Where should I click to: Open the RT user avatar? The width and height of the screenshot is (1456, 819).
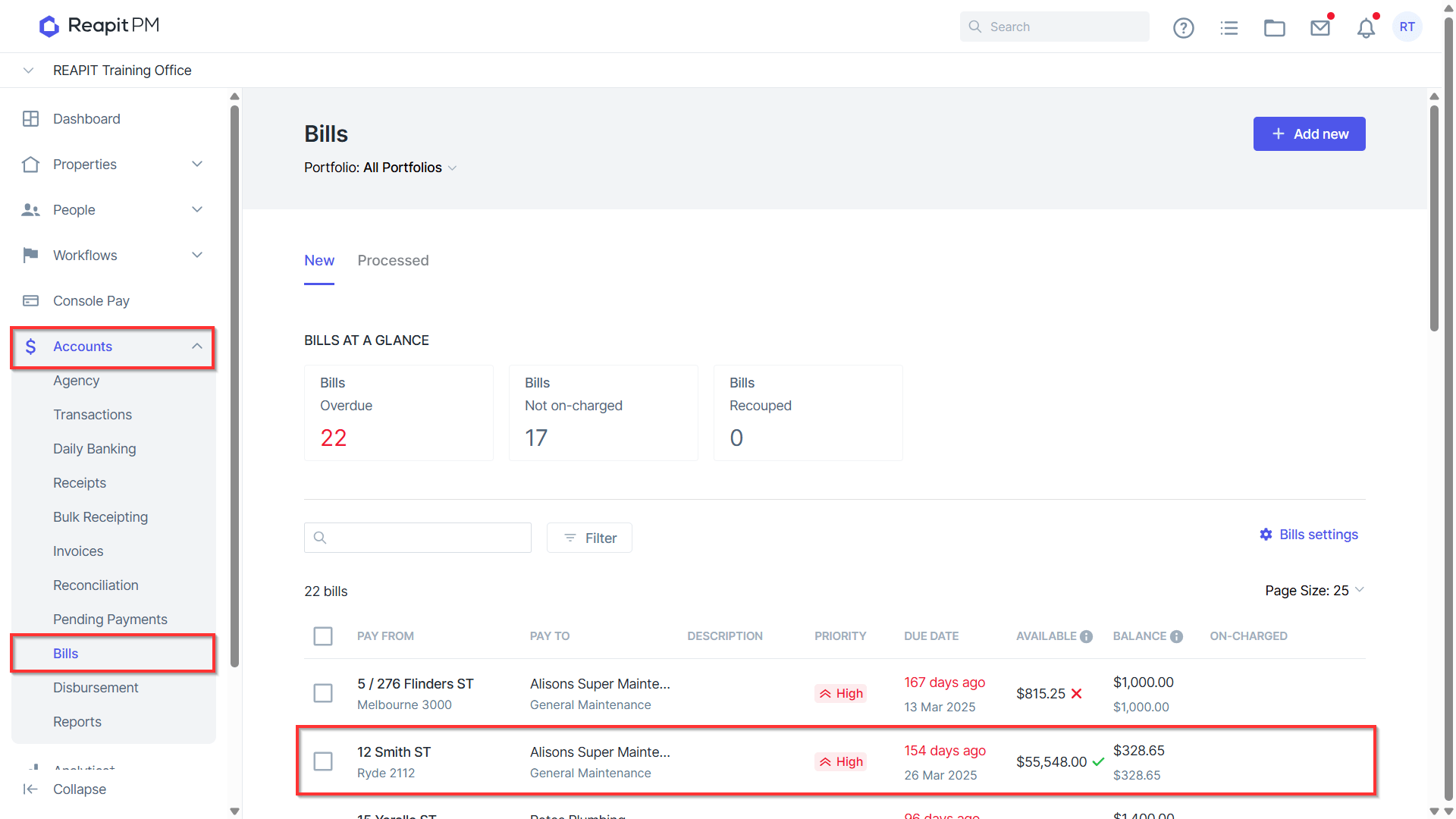click(1407, 27)
